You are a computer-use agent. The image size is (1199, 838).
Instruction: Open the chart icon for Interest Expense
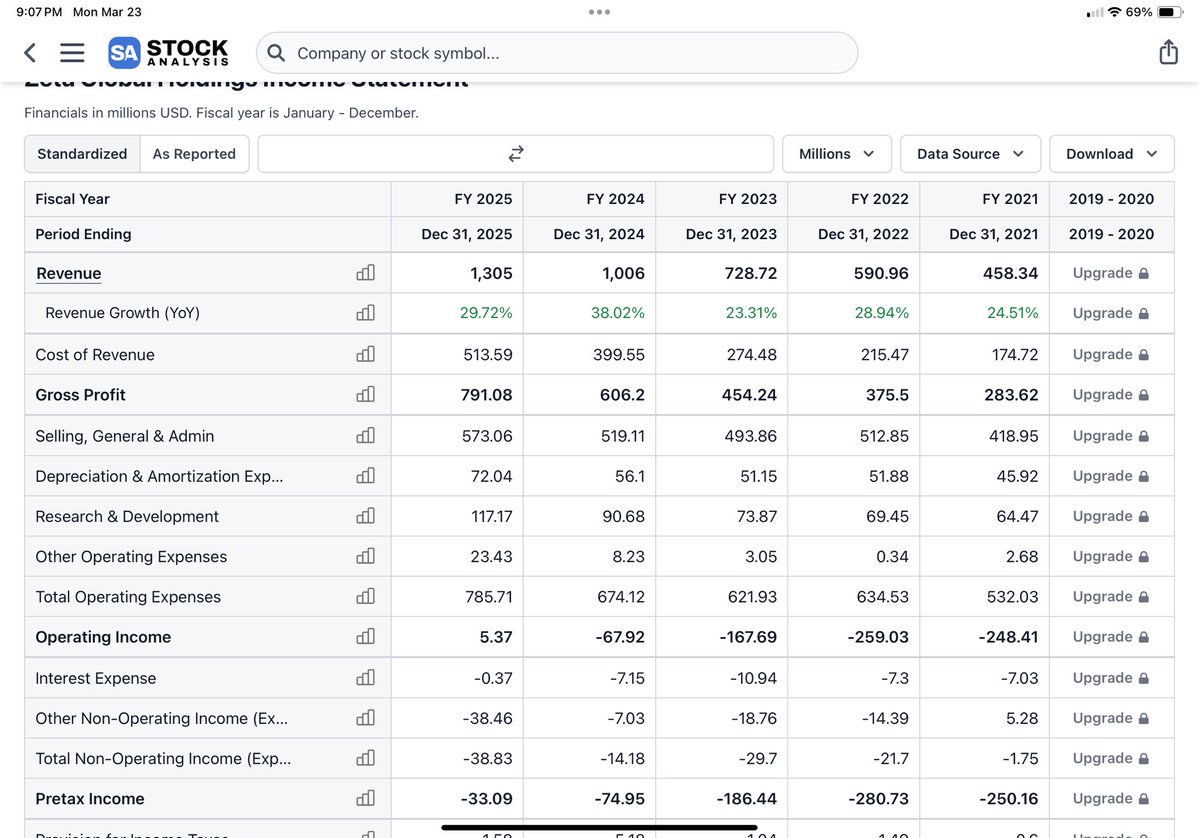pos(366,677)
